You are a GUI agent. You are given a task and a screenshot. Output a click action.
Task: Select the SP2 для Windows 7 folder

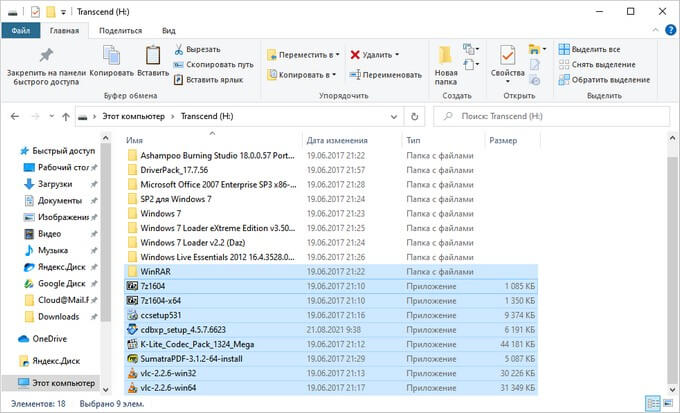330,199
